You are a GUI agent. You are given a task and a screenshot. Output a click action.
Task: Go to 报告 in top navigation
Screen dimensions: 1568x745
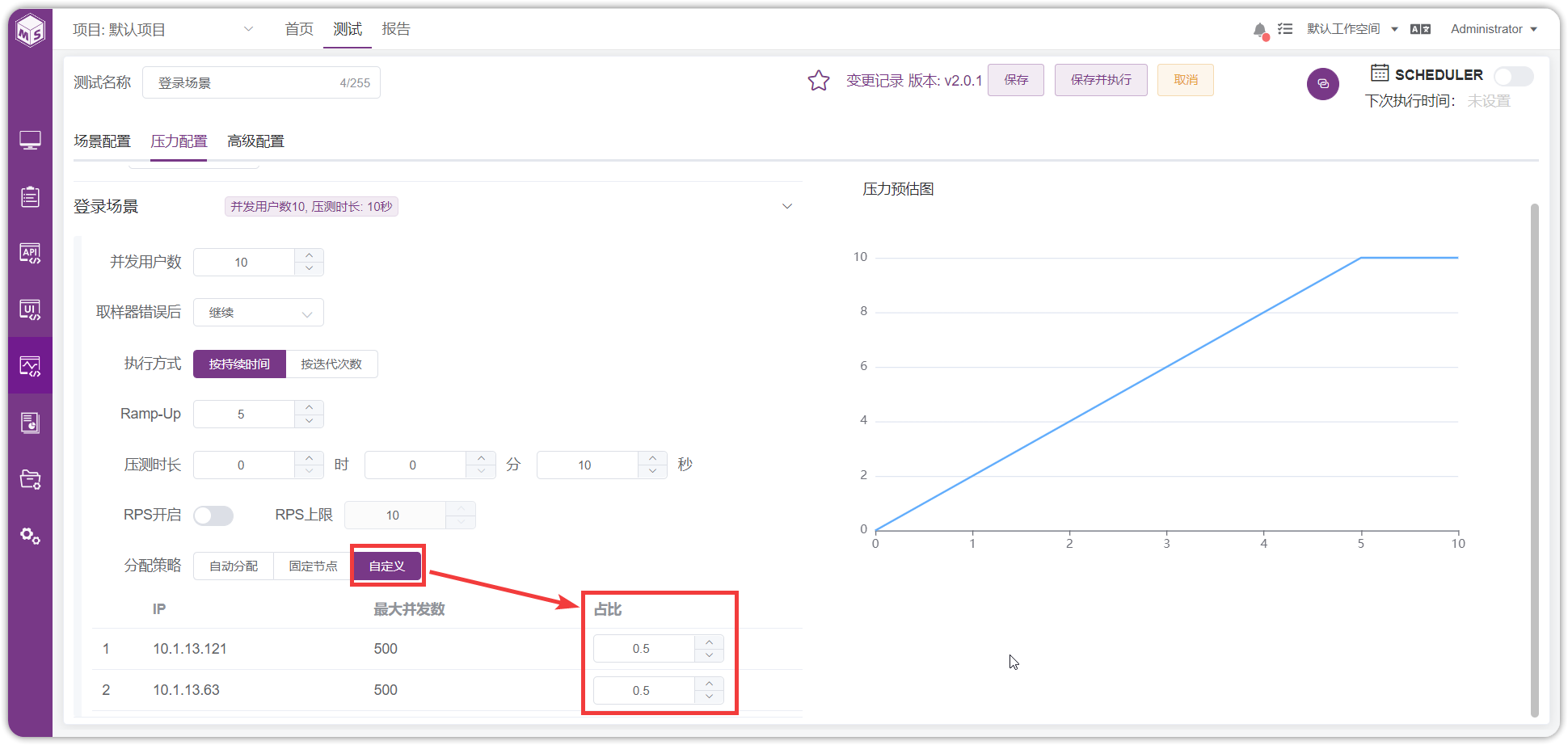[x=396, y=29]
